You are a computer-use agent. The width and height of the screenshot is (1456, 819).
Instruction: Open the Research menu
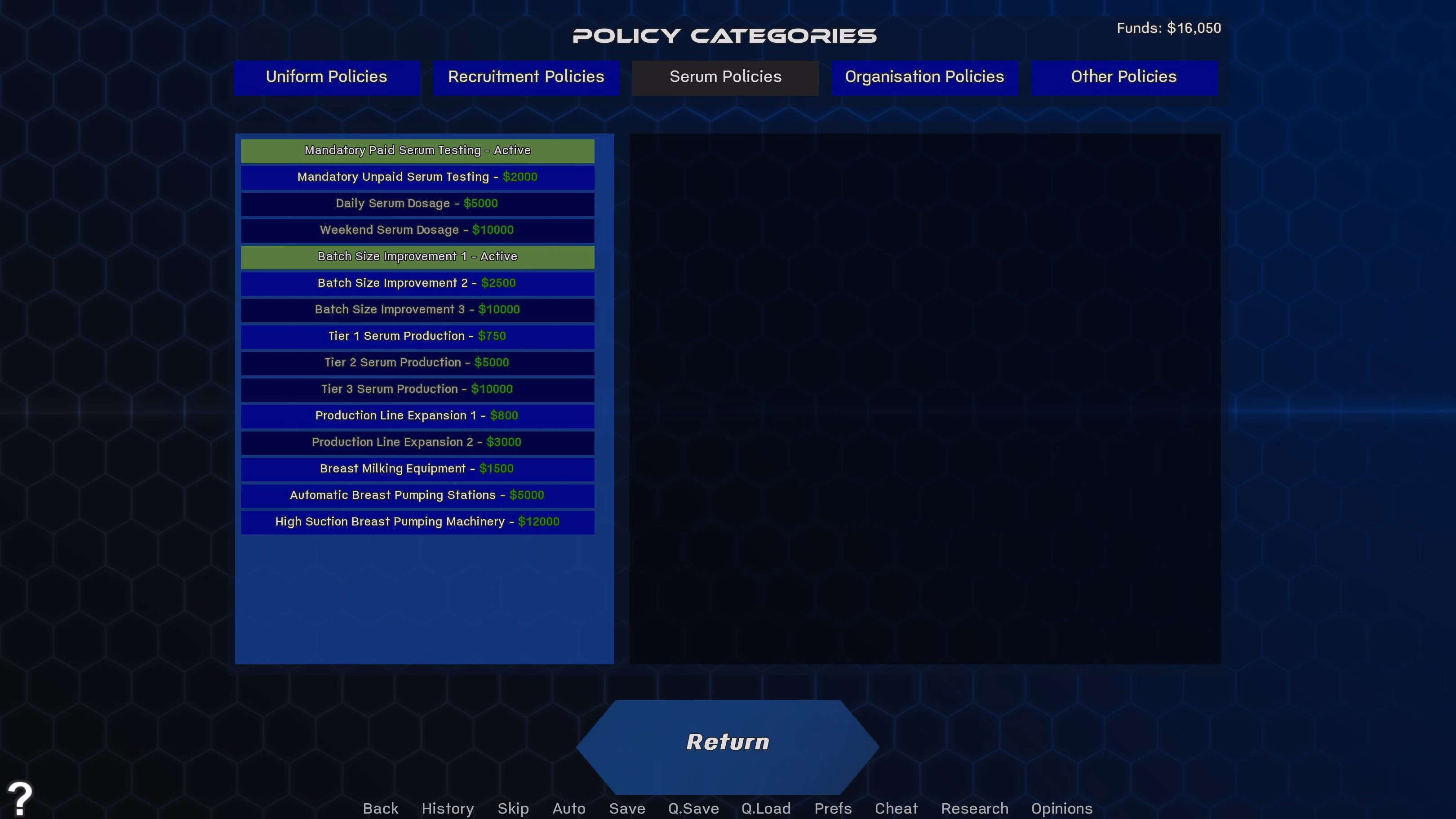974,809
